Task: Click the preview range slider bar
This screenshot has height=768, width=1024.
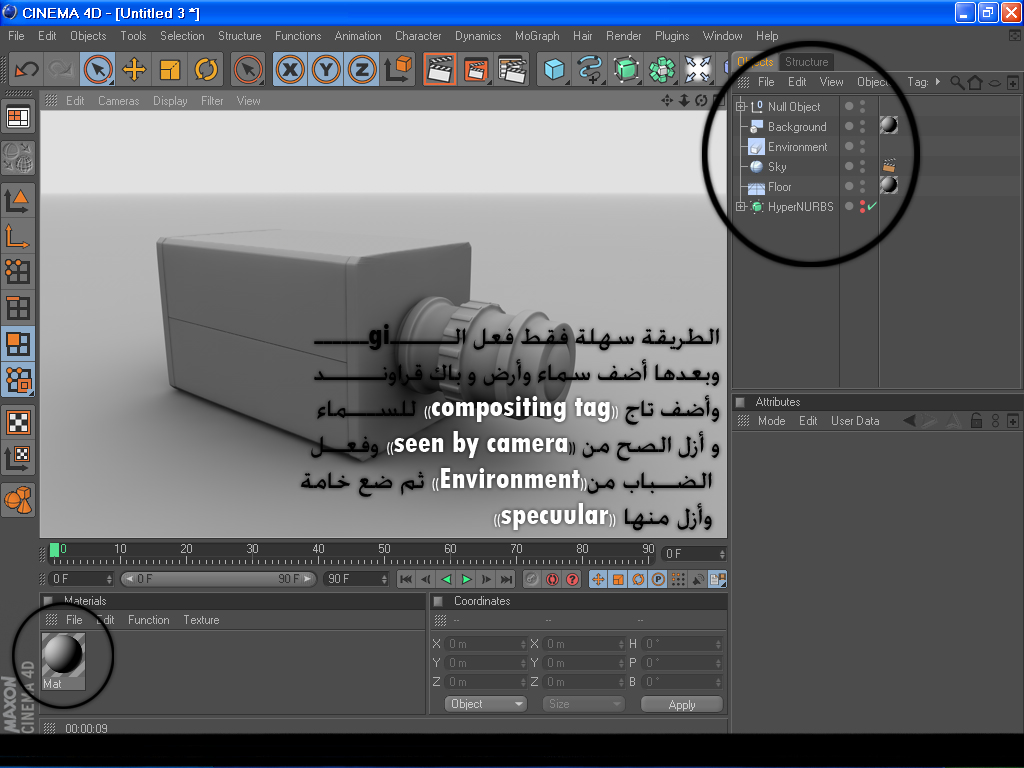Action: [219, 579]
